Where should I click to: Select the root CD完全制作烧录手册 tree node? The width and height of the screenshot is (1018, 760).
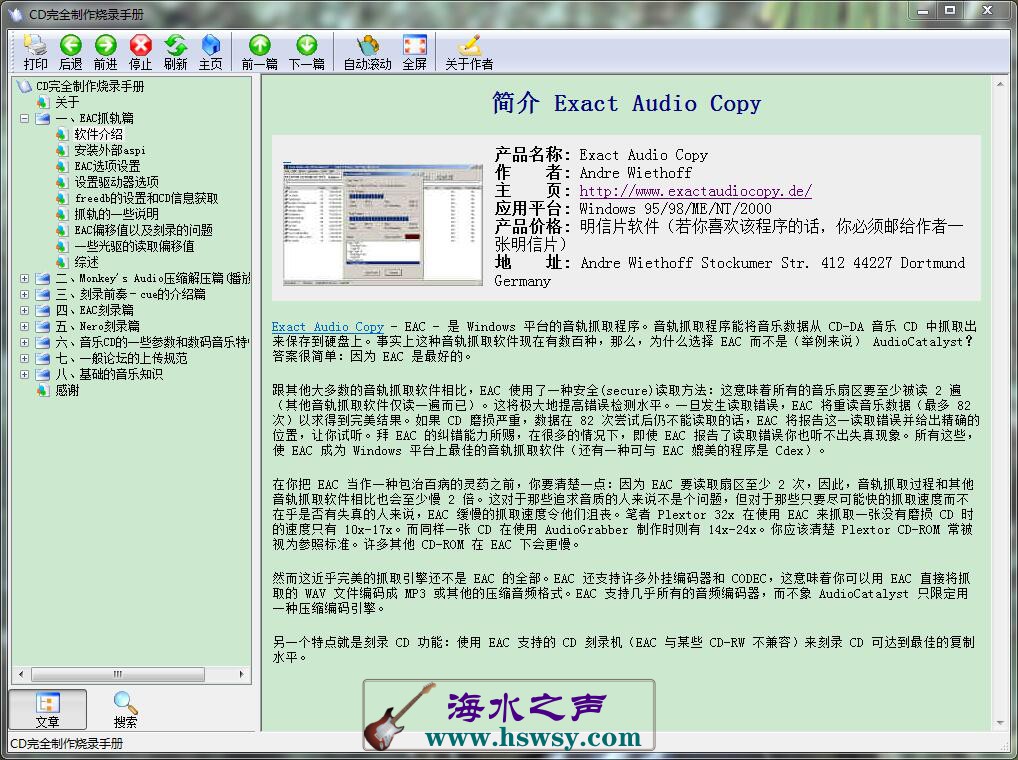[x=90, y=86]
